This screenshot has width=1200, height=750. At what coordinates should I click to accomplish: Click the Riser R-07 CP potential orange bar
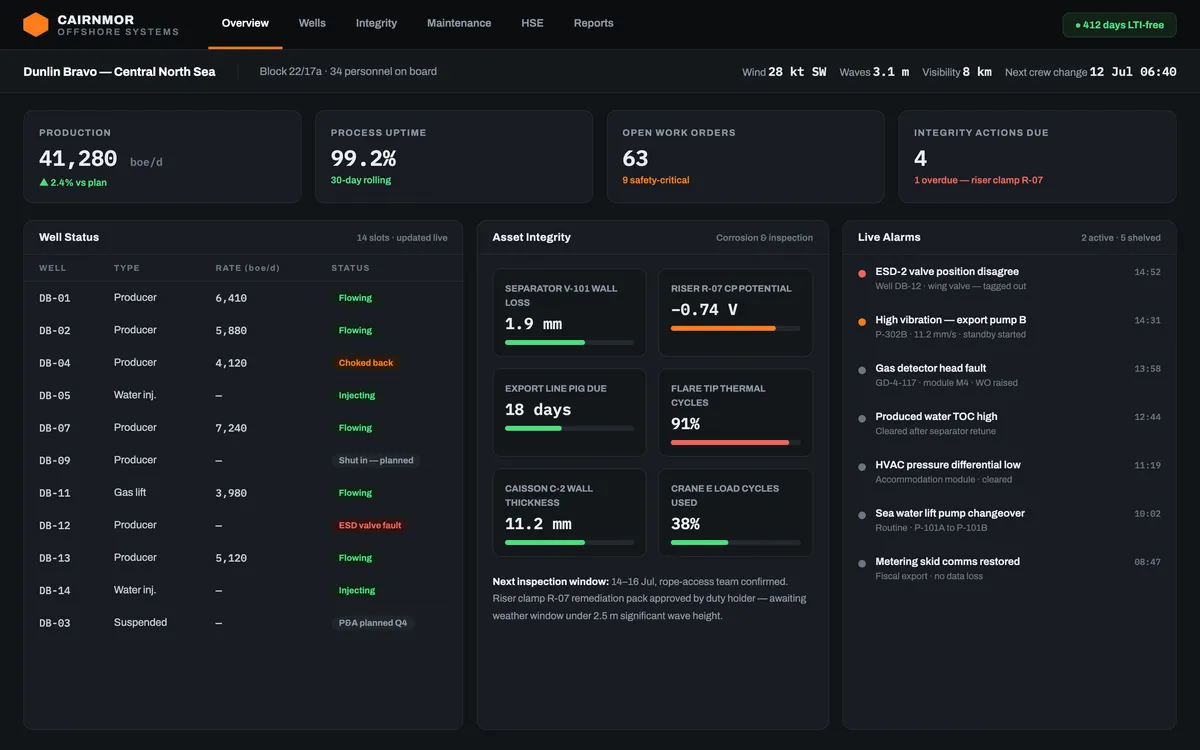tap(735, 328)
